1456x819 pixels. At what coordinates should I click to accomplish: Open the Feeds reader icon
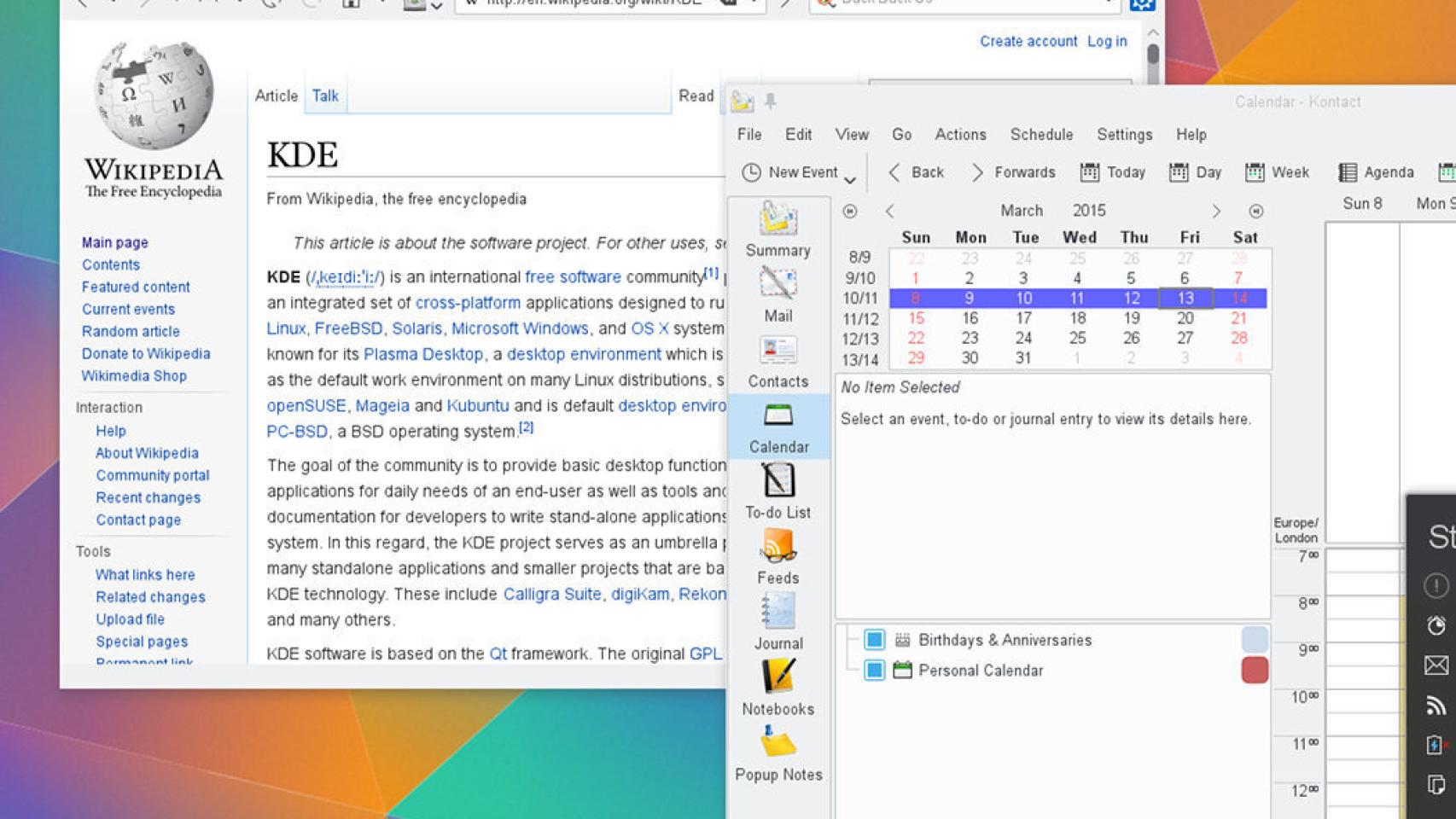click(x=778, y=555)
